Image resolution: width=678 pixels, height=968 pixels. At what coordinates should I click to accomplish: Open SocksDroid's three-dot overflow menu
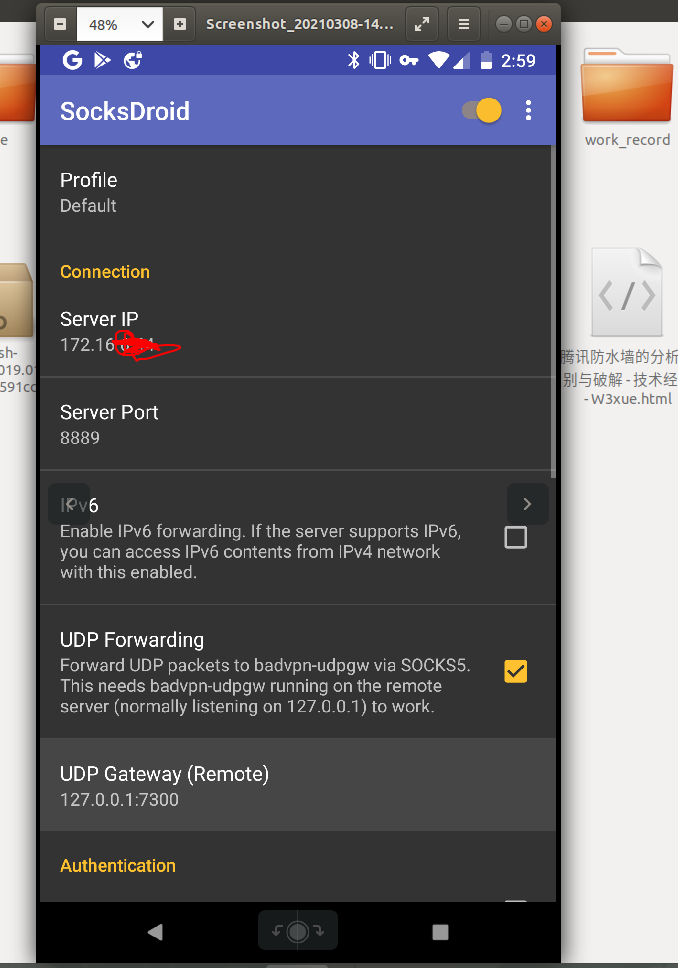pos(528,111)
